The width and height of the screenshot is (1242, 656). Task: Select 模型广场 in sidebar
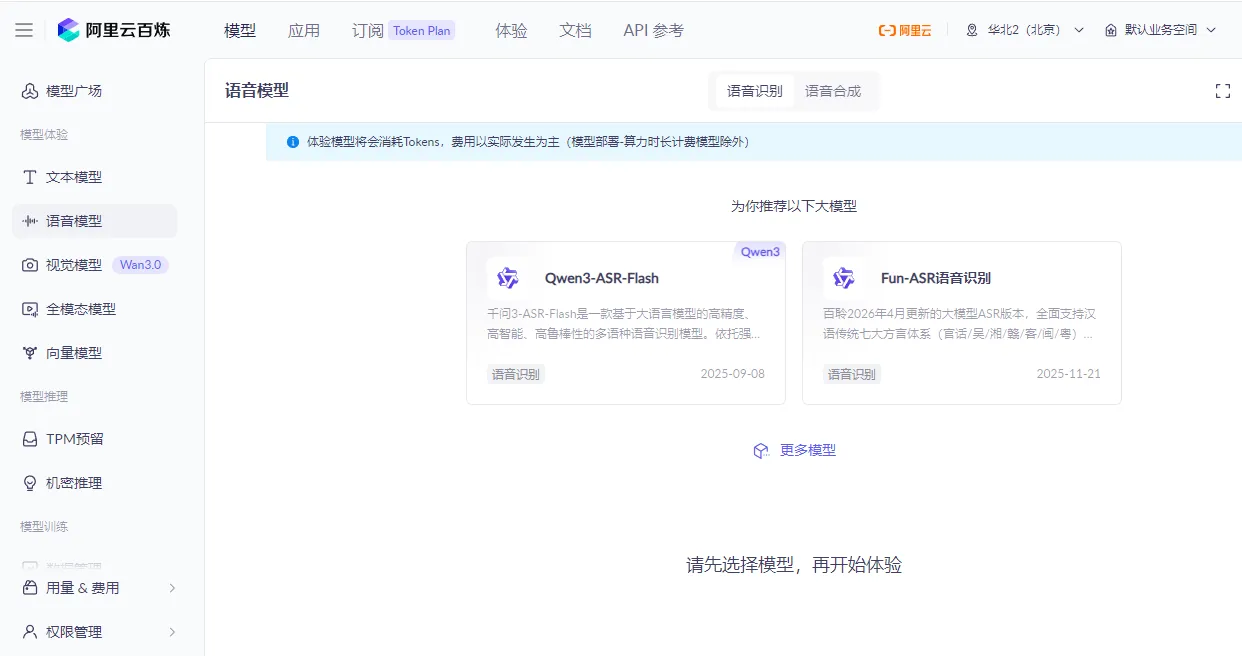point(94,91)
